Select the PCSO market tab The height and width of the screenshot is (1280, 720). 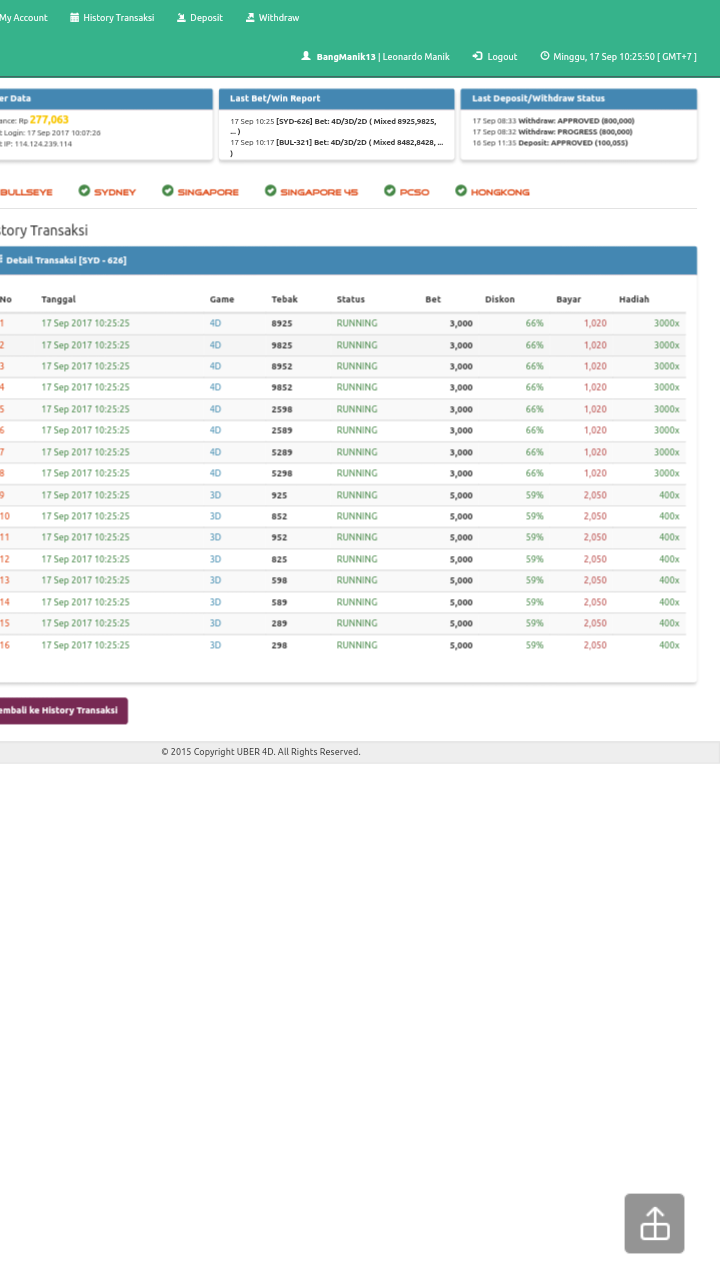[414, 192]
